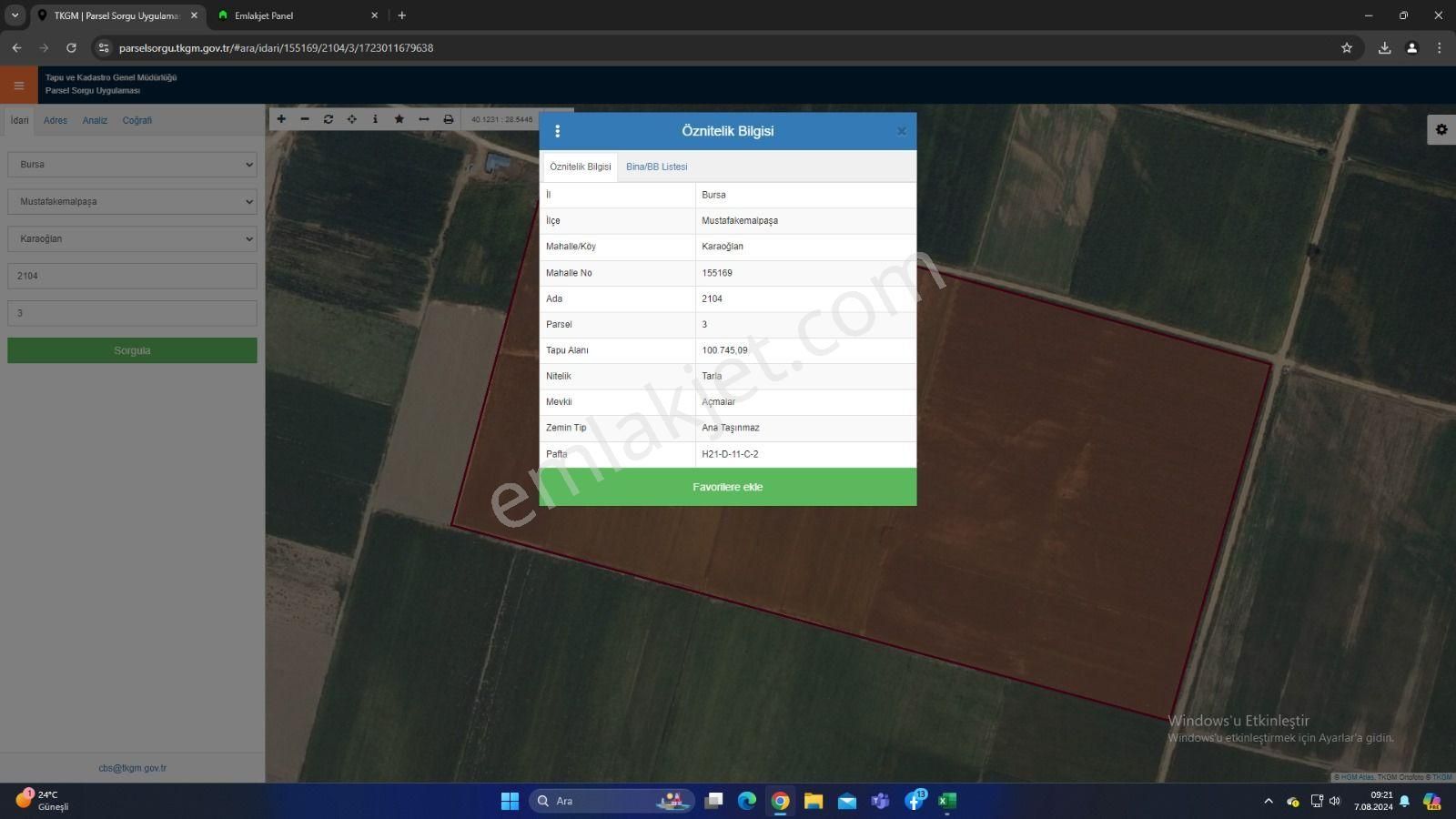The height and width of the screenshot is (819, 1456).
Task: Close the Emlakjet Panel tab
Action: pos(374,15)
